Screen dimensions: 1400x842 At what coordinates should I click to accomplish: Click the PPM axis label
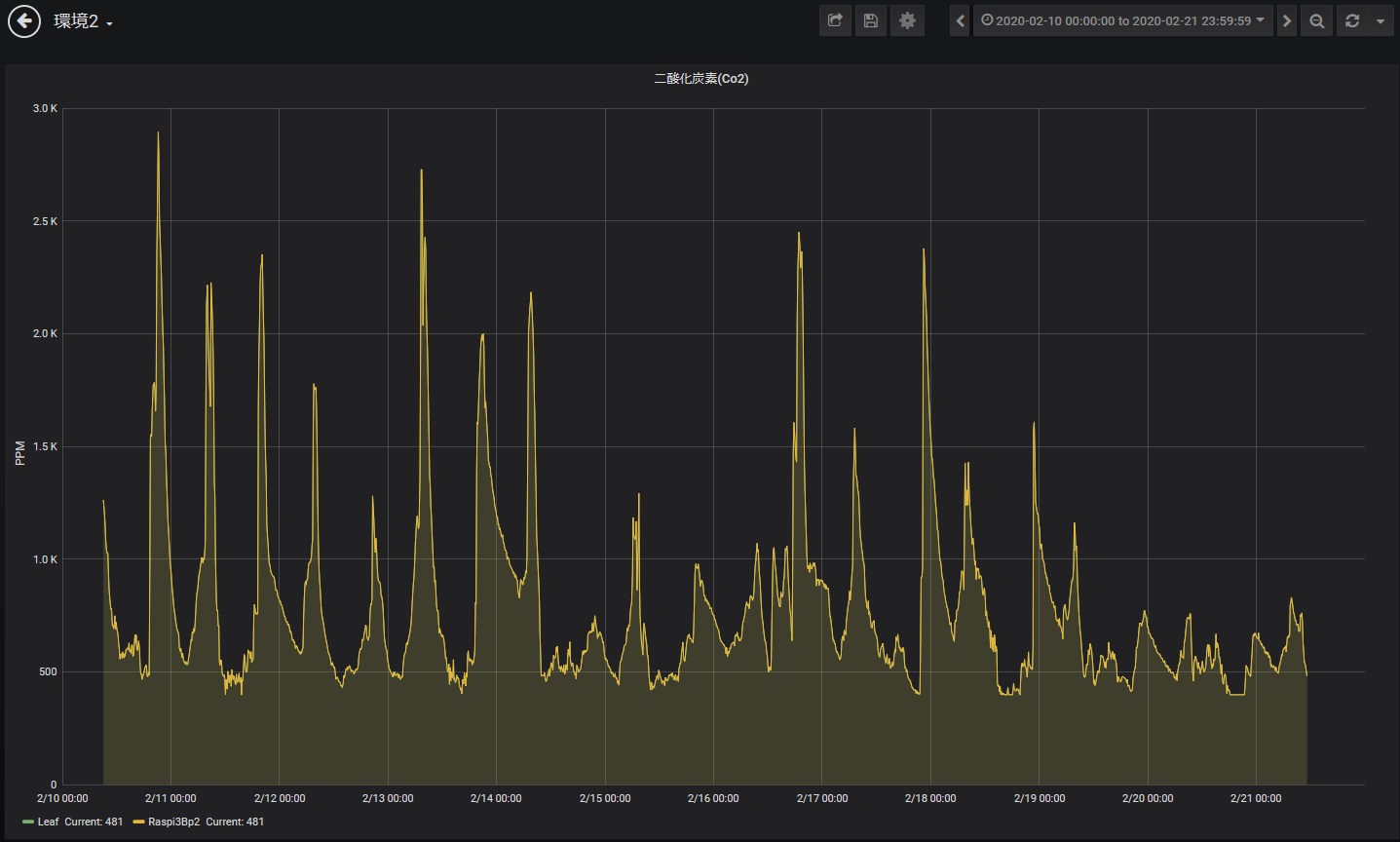click(x=20, y=453)
